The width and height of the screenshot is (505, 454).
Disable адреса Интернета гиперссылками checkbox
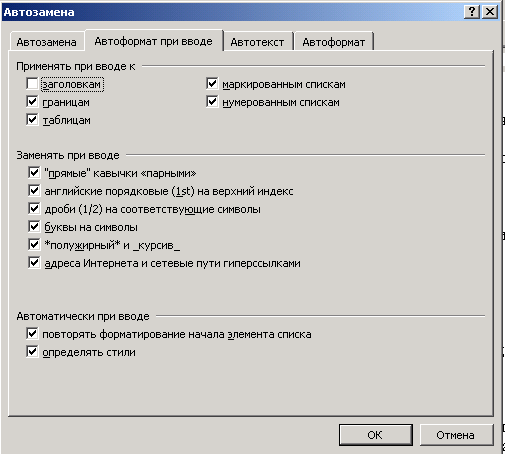[34, 263]
